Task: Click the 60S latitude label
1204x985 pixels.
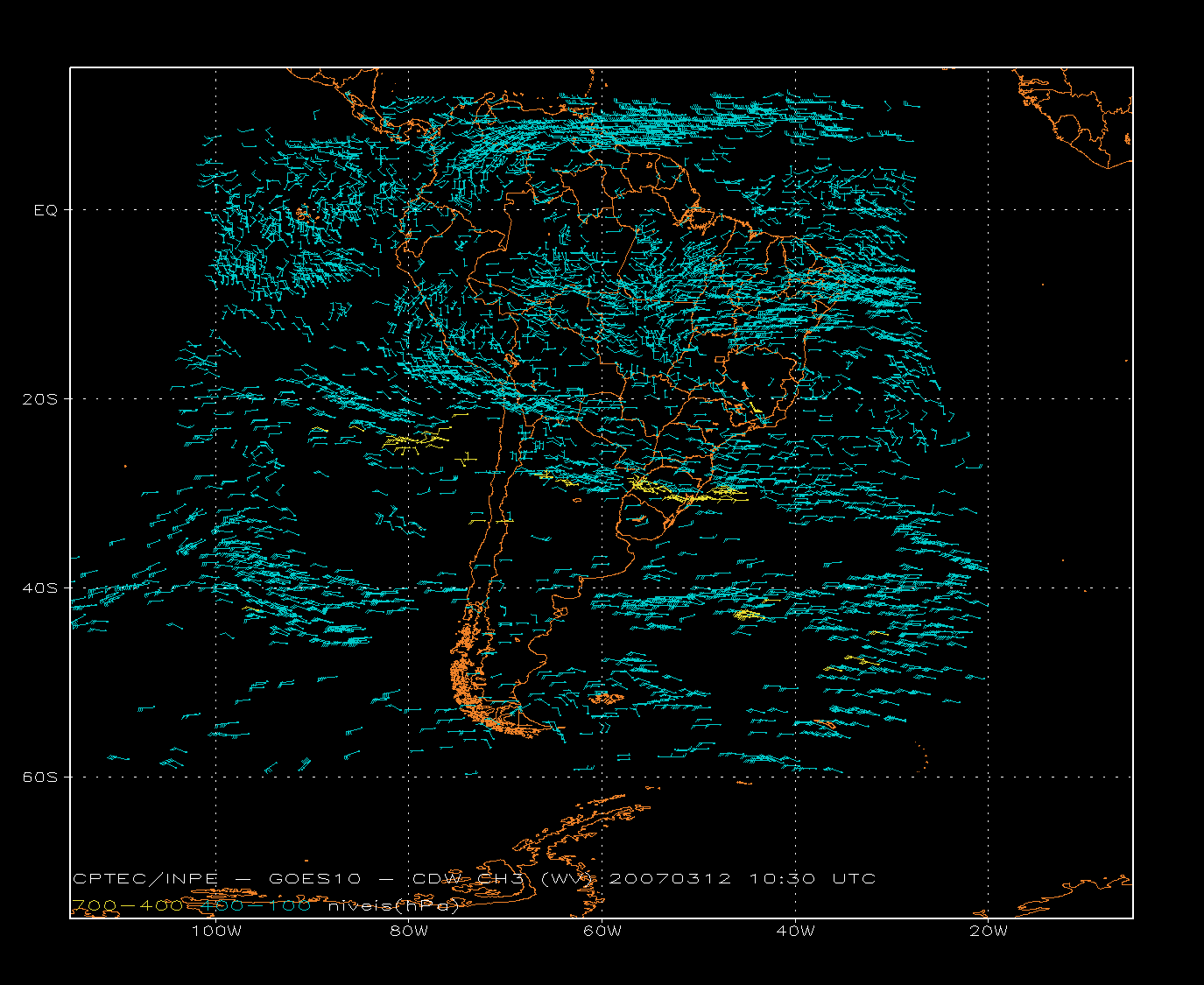Action: coord(40,777)
